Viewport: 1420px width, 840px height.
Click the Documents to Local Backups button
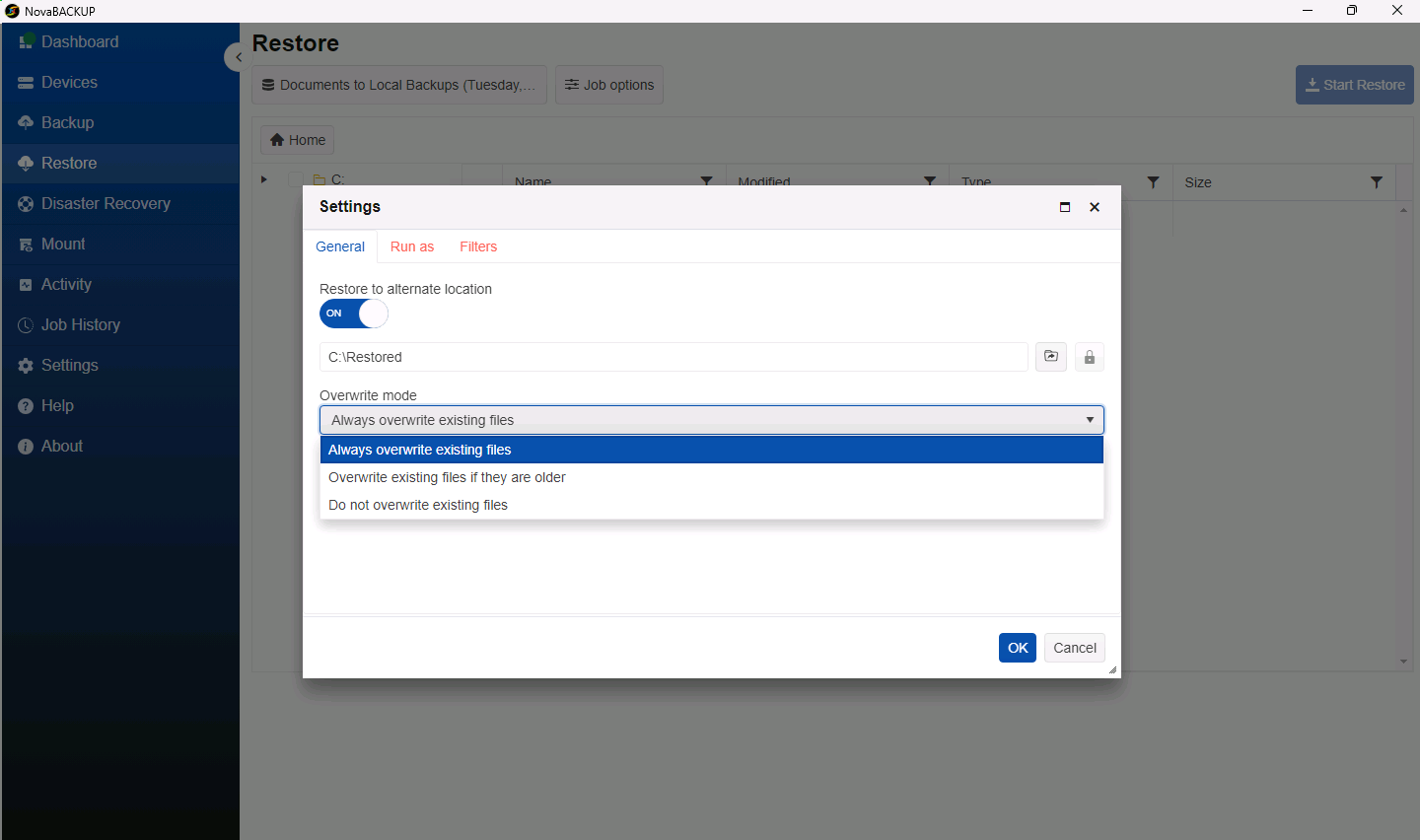point(398,85)
